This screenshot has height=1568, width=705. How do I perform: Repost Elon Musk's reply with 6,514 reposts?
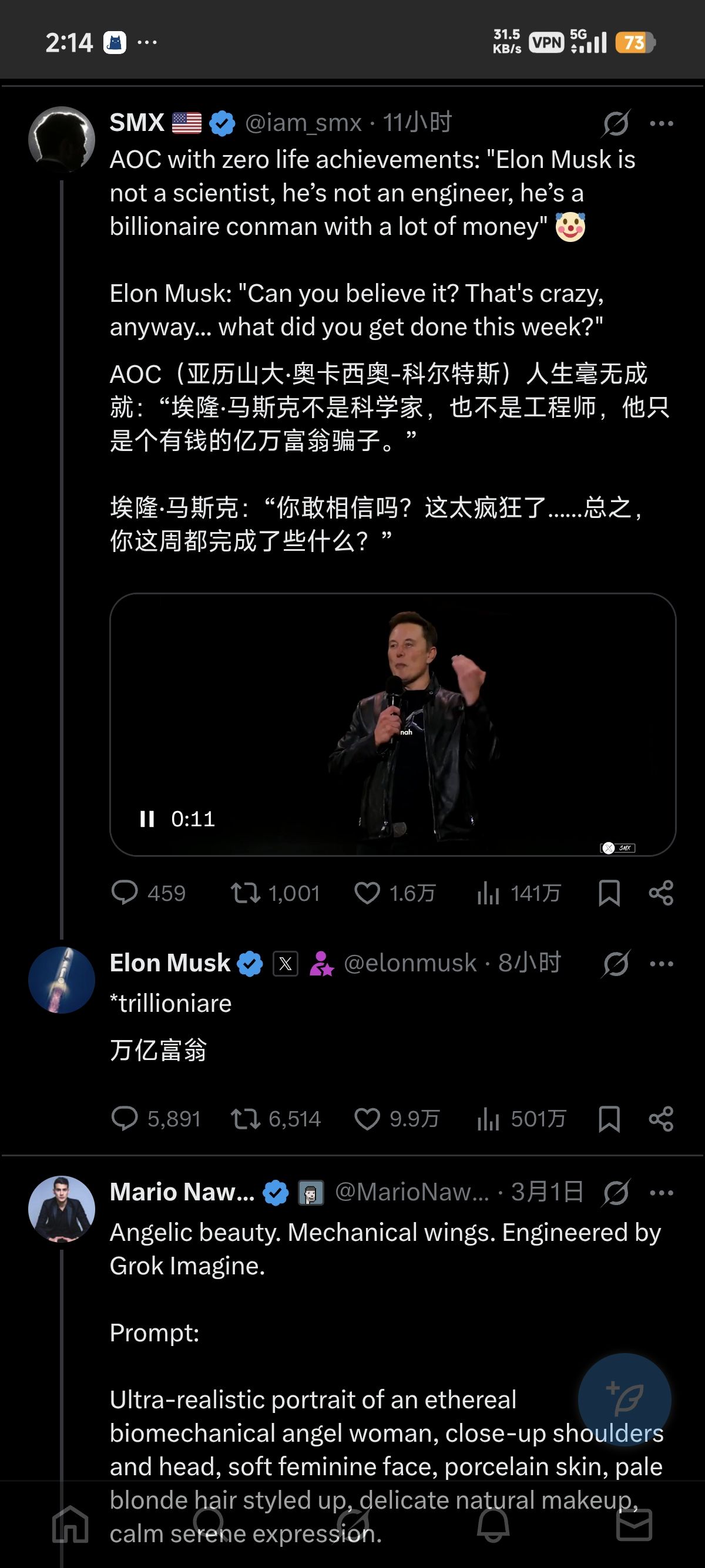tap(246, 1119)
